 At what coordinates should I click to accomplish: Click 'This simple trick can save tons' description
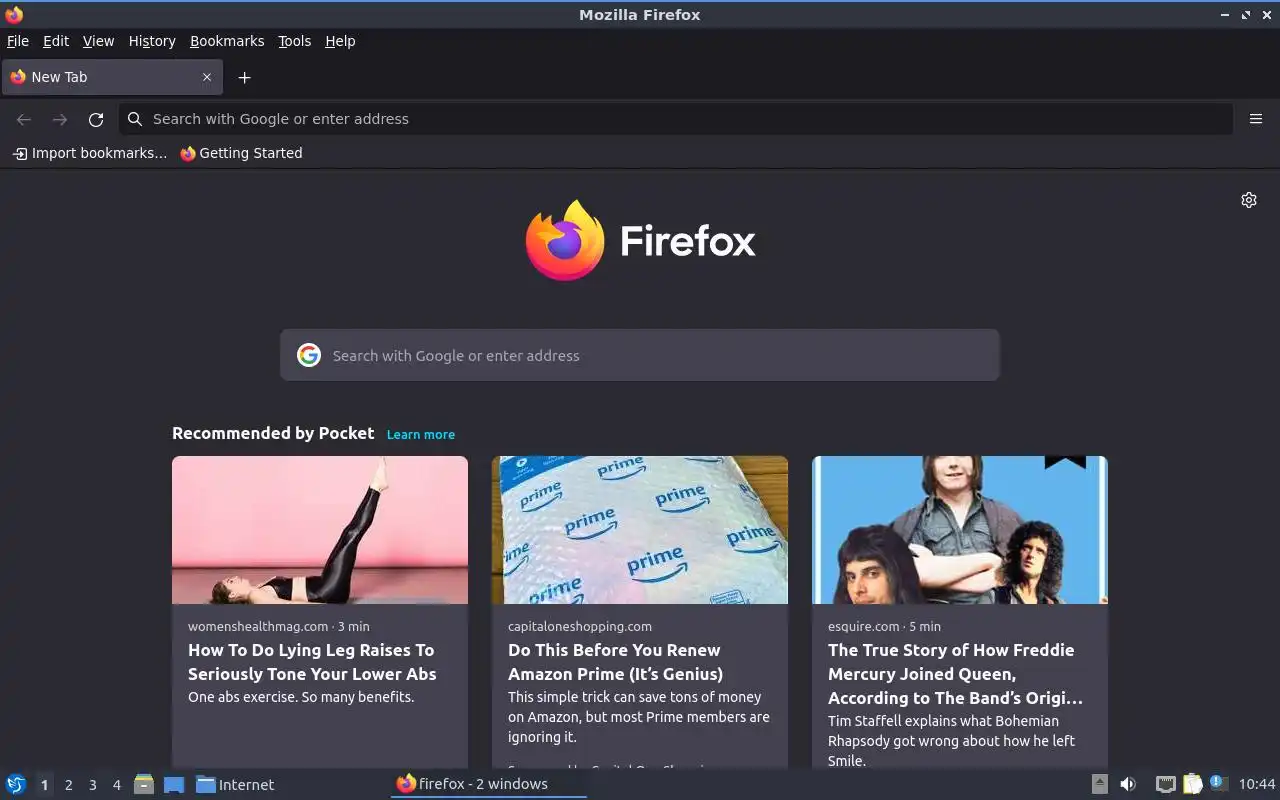(x=639, y=717)
